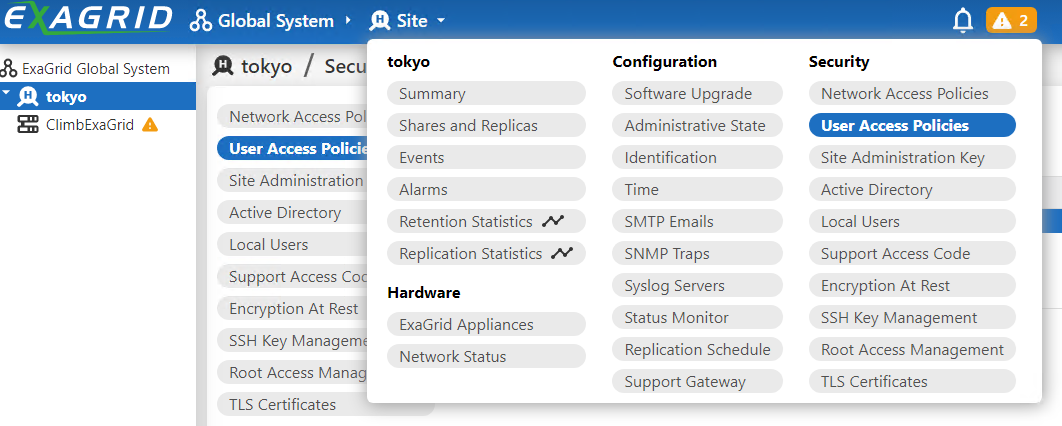1062x426 pixels.
Task: Open Software Upgrade configuration
Action: tap(698, 93)
